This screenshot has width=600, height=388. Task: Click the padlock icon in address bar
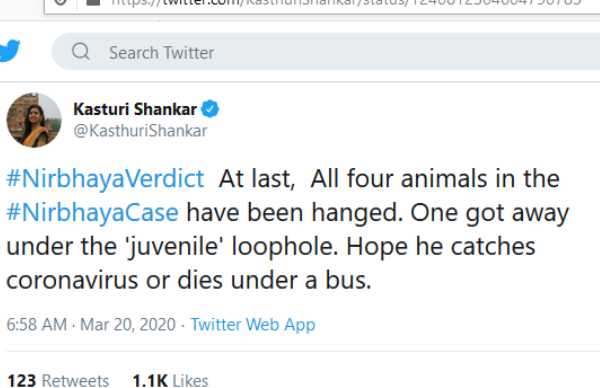[x=94, y=2]
